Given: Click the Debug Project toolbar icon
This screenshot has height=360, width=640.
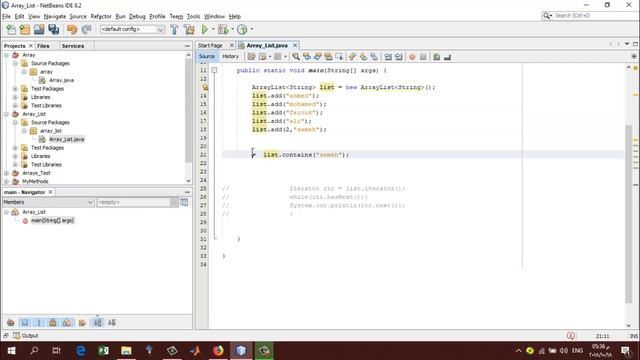Looking at the screenshot, I should point(223,29).
